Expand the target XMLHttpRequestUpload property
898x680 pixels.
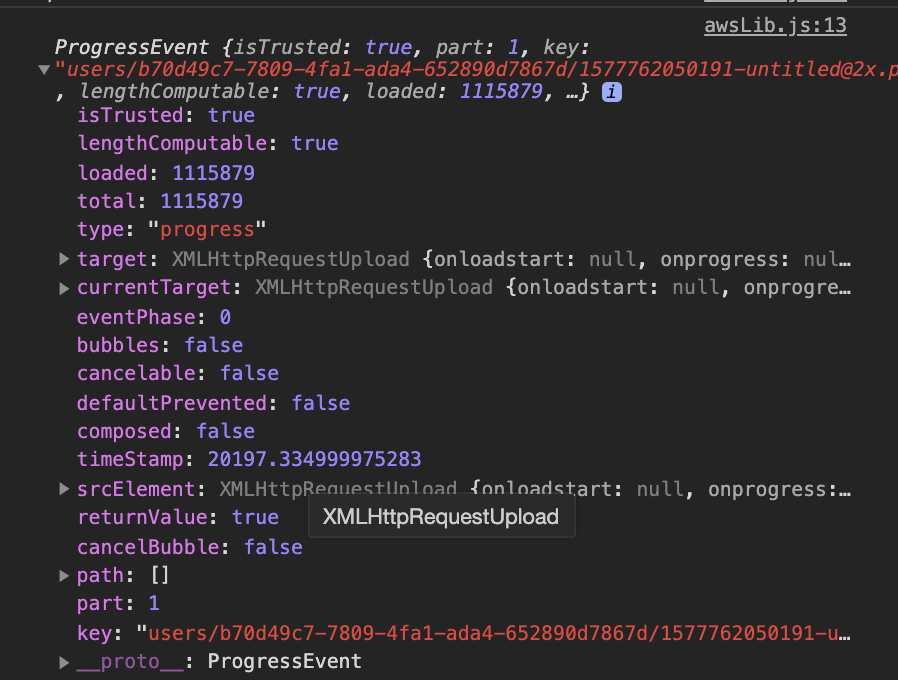63,259
